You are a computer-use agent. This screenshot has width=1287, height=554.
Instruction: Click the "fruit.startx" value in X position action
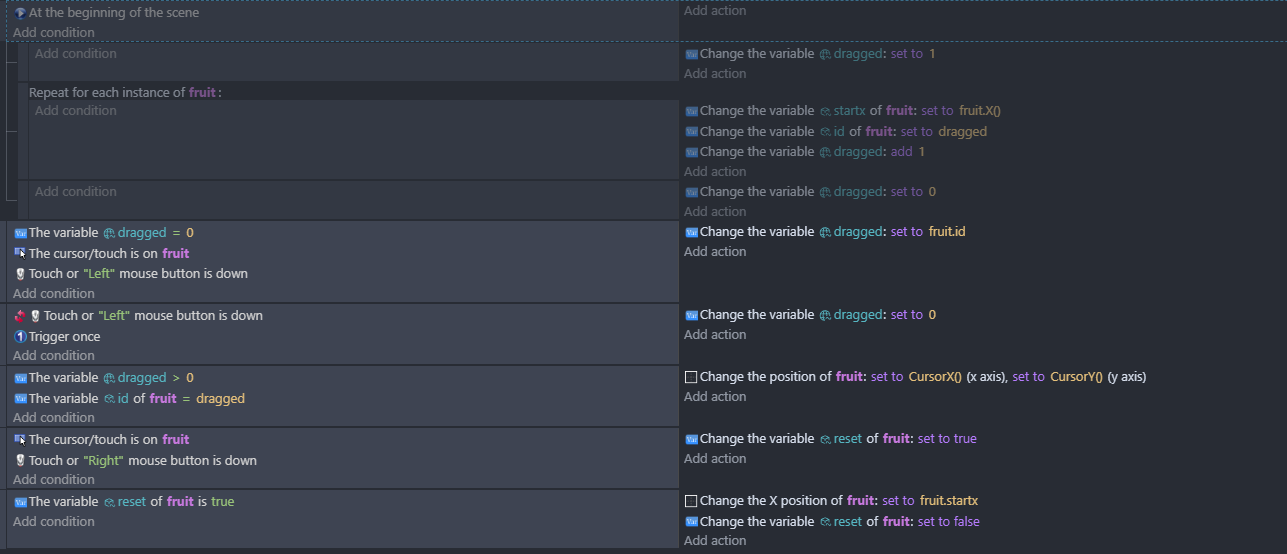pos(949,501)
